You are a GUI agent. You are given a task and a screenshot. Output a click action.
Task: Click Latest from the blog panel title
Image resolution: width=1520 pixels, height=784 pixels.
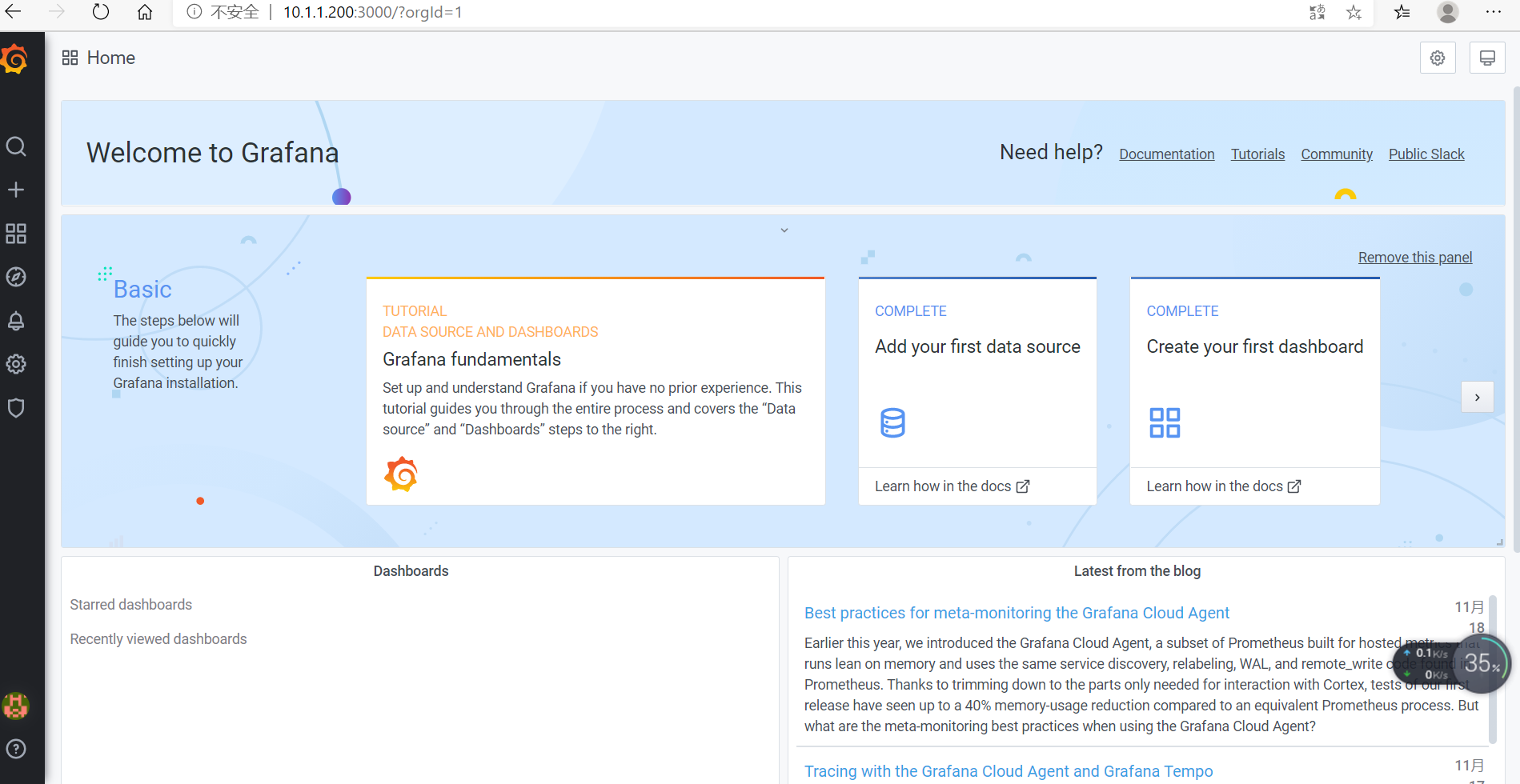[x=1137, y=571]
